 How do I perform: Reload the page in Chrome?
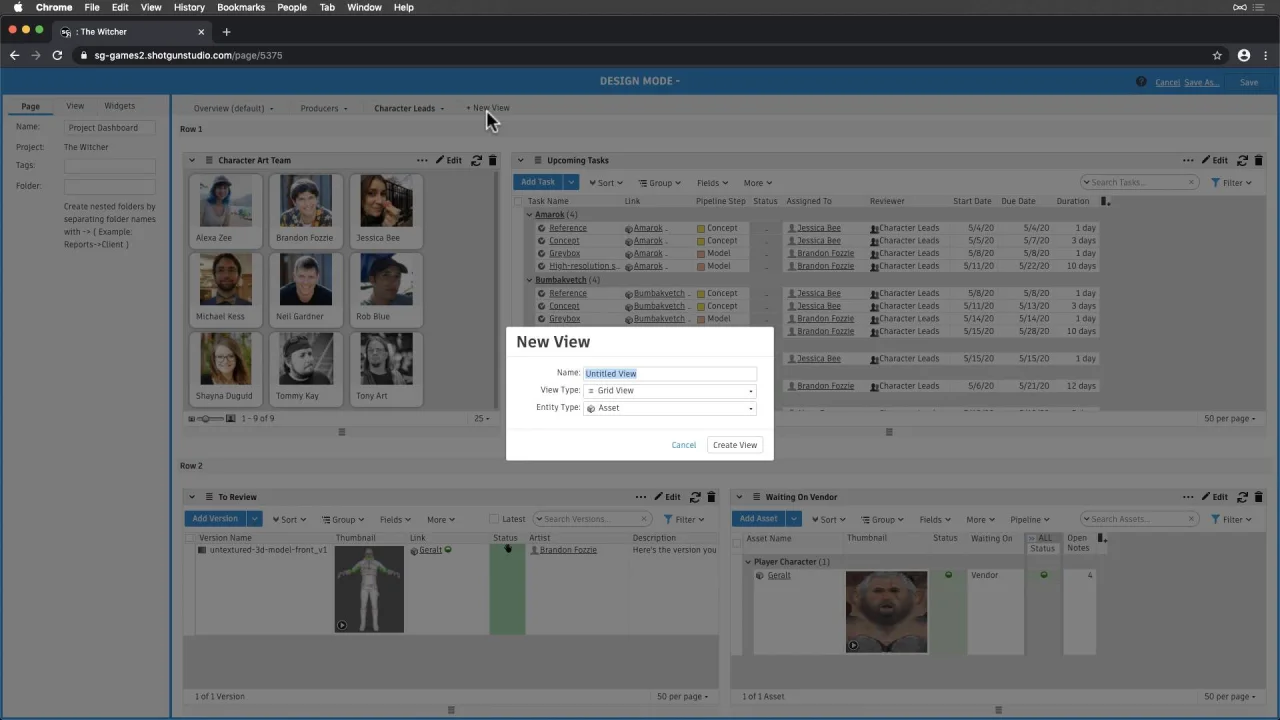point(57,55)
